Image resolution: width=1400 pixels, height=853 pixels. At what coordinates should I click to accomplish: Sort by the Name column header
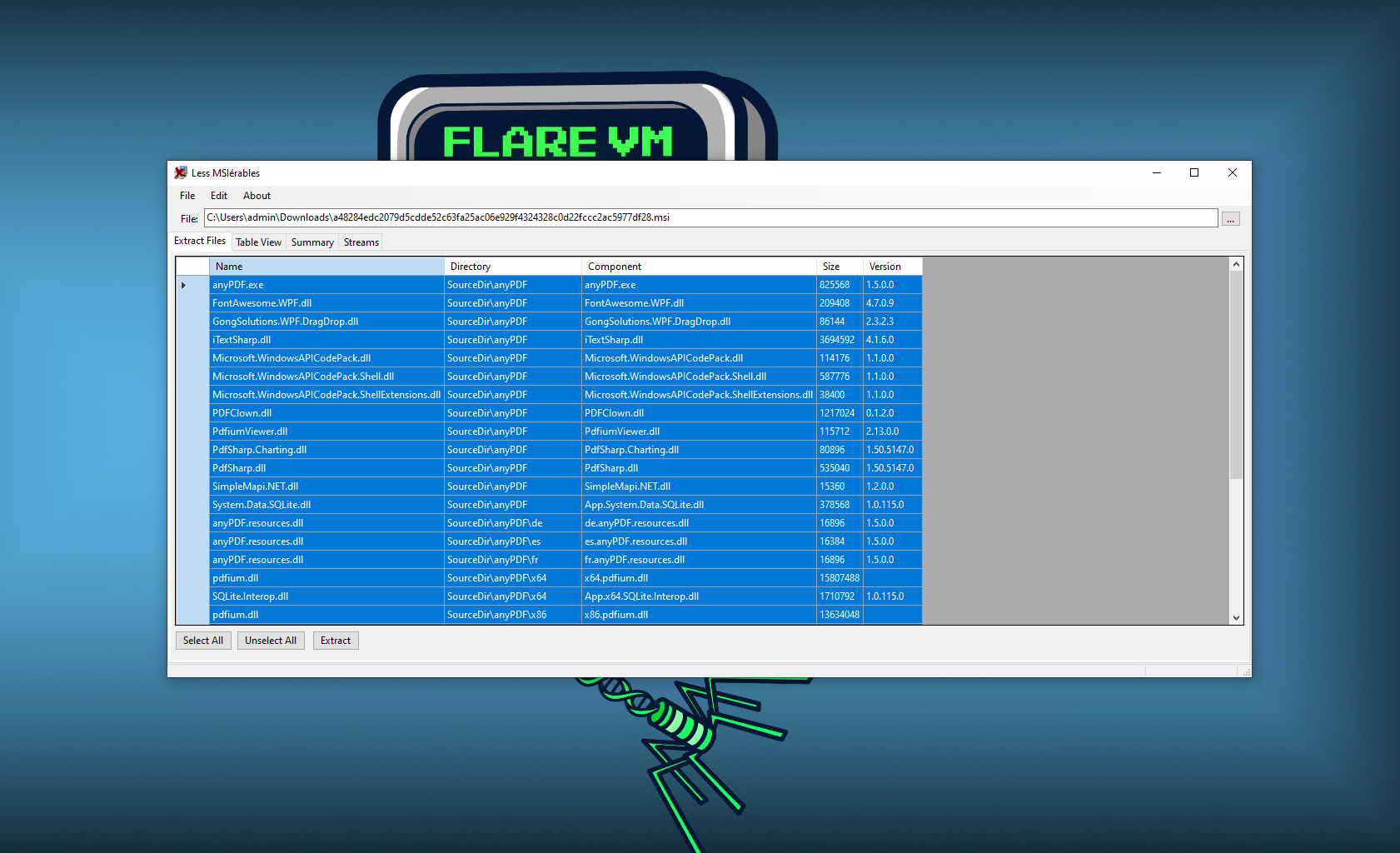[x=326, y=267]
